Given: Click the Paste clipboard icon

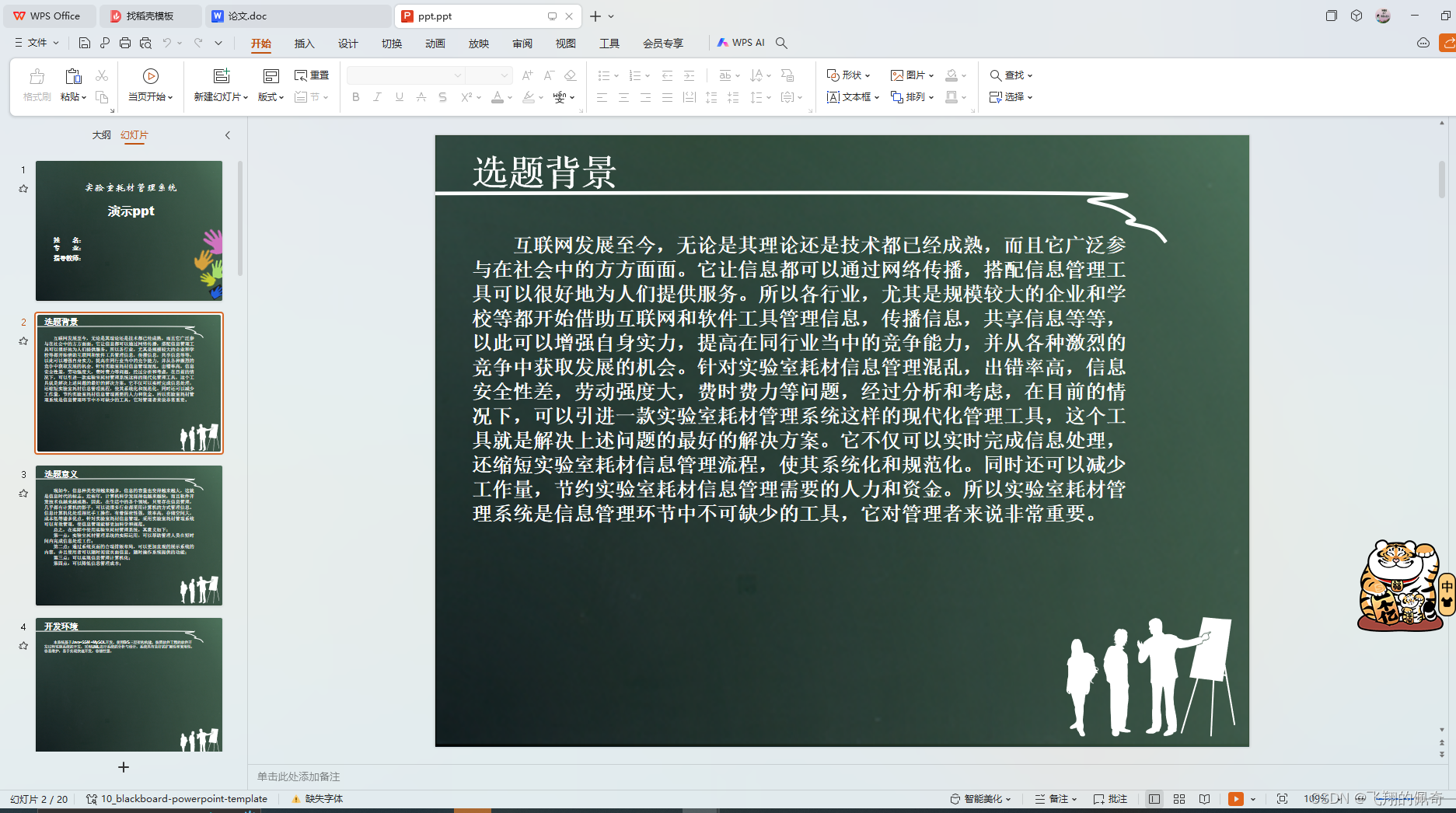Looking at the screenshot, I should [73, 76].
